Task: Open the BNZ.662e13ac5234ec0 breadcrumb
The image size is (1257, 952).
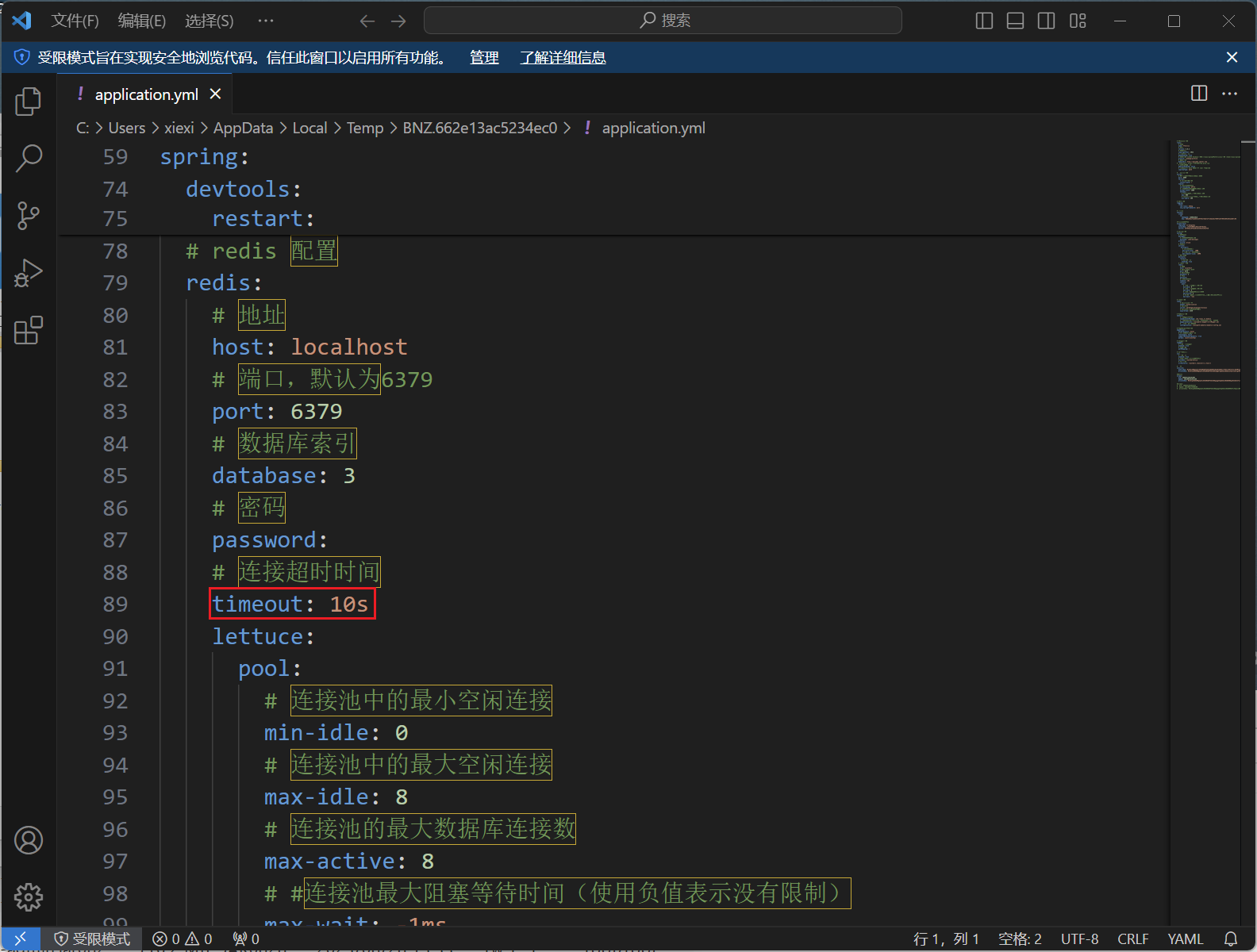Action: pyautogui.click(x=480, y=128)
